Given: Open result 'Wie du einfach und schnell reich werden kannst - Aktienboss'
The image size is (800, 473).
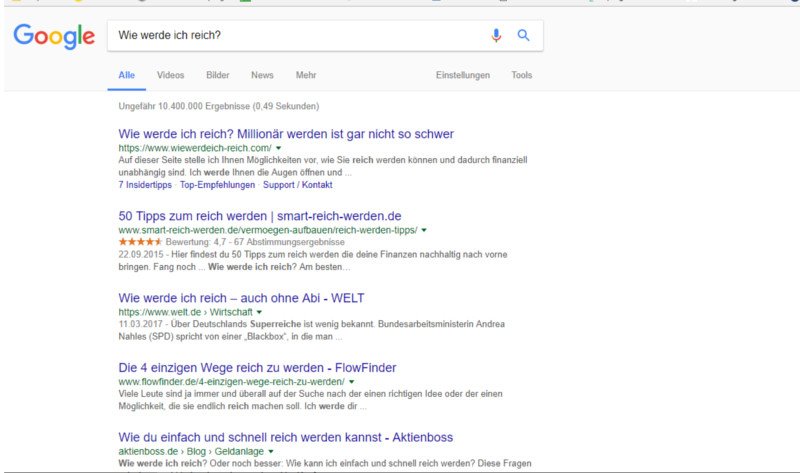Looking at the screenshot, I should (286, 437).
